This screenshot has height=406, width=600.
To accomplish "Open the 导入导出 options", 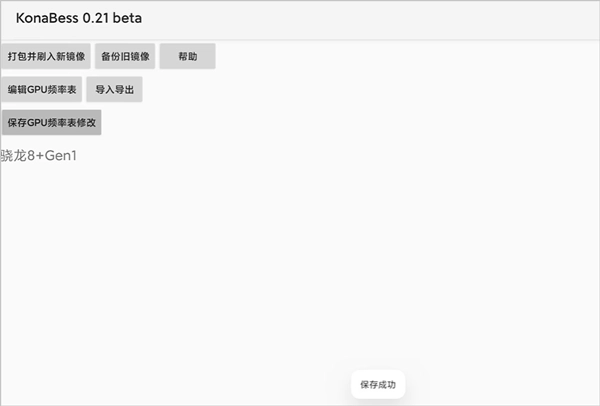I will 114,90.
